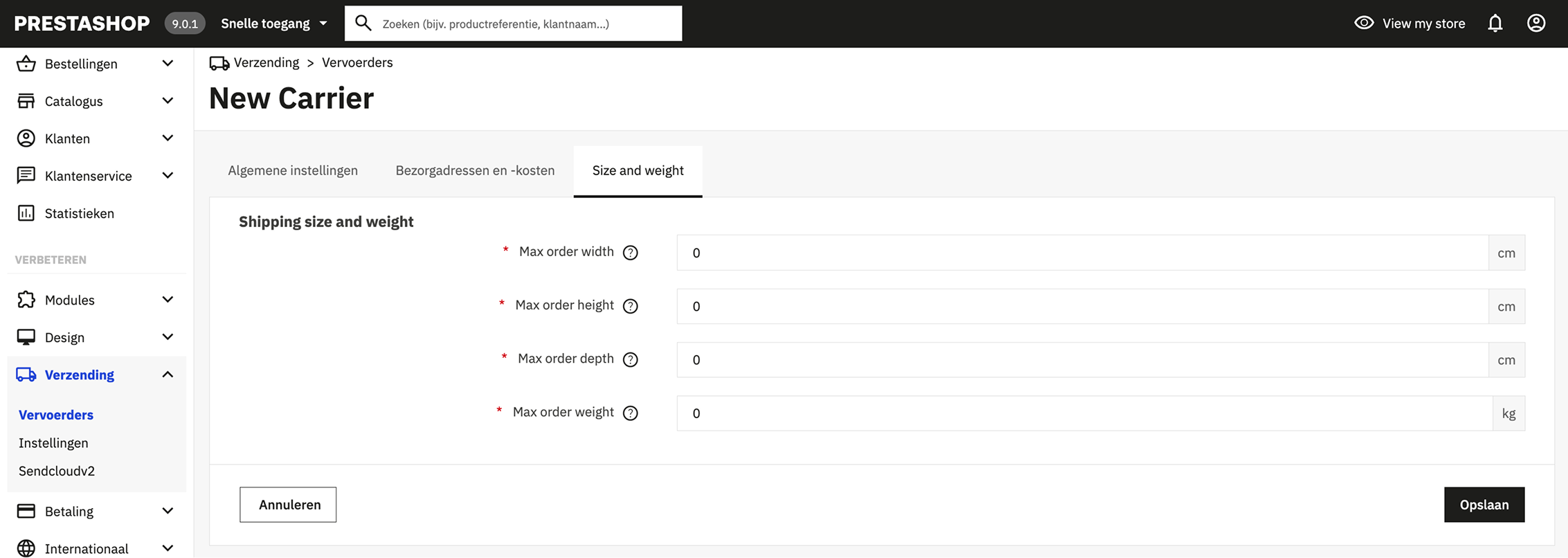The width and height of the screenshot is (1568, 558).
Task: Click the New Carrier page title
Action: (x=291, y=98)
